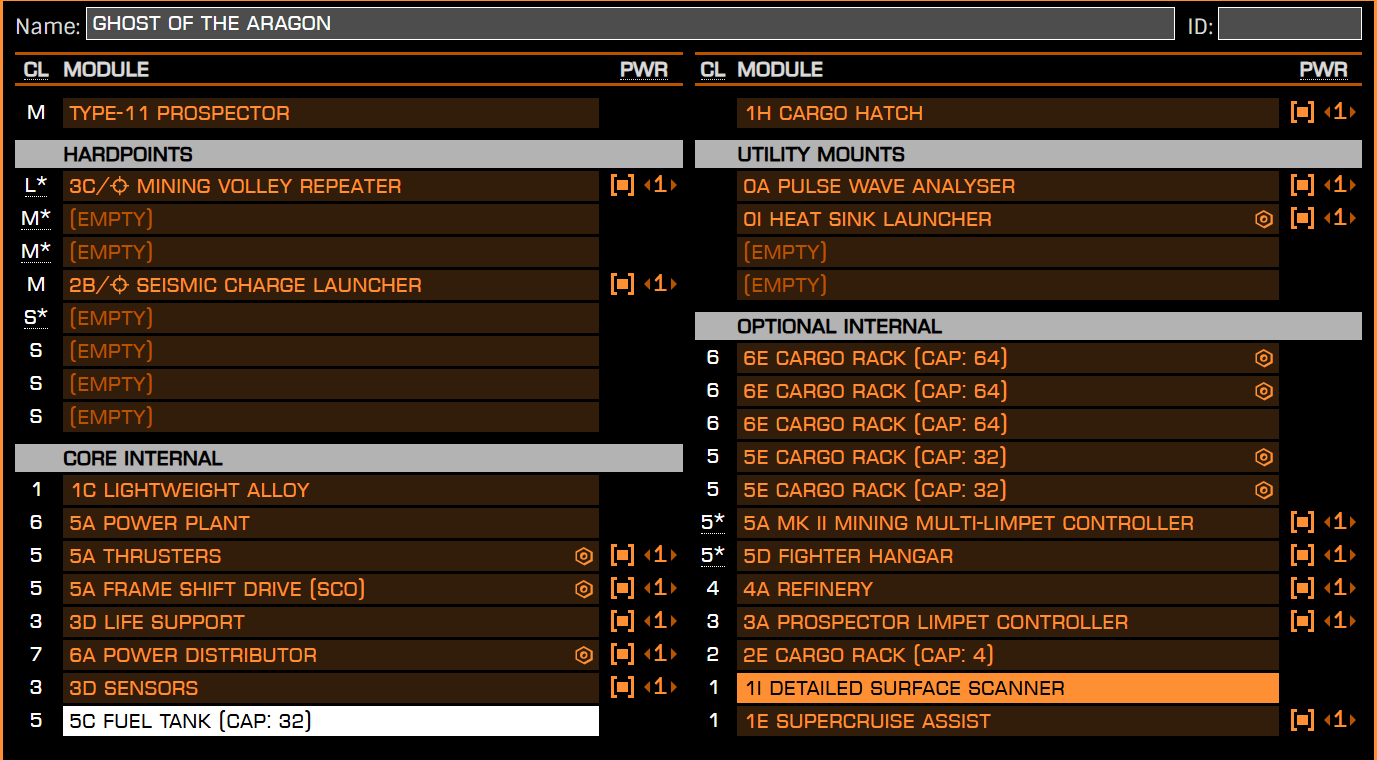Toggle power for 1H Cargo Hatch
This screenshot has height=760, width=1377.
pos(1302,113)
